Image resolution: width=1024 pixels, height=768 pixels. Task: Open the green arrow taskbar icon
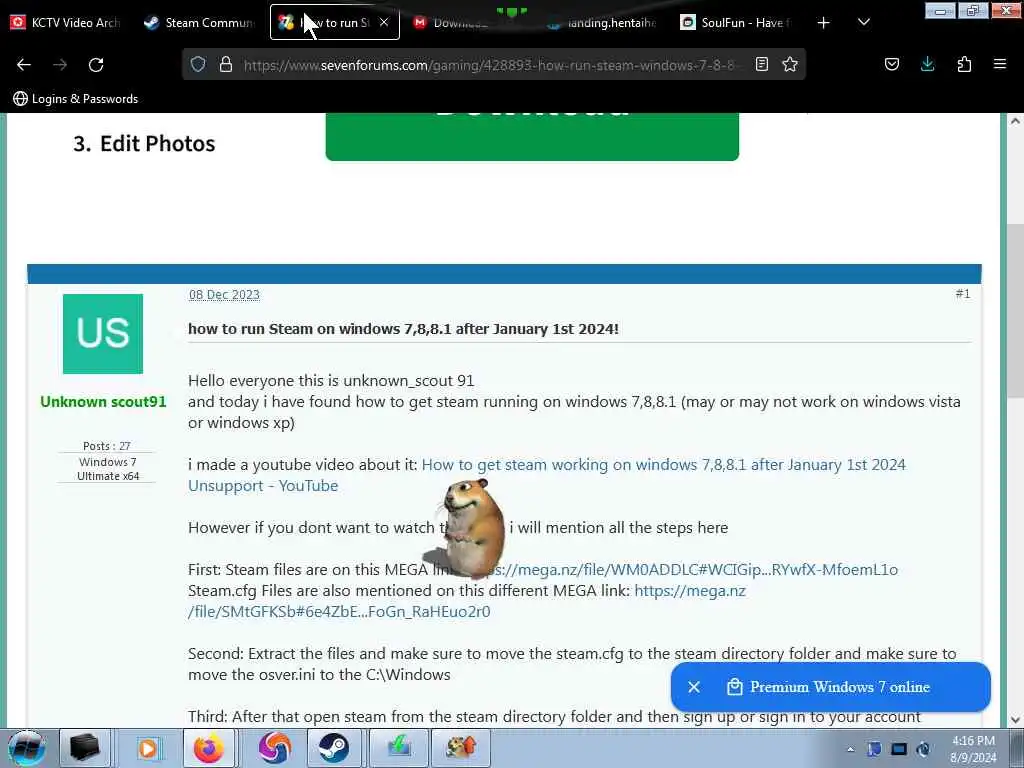pos(399,748)
